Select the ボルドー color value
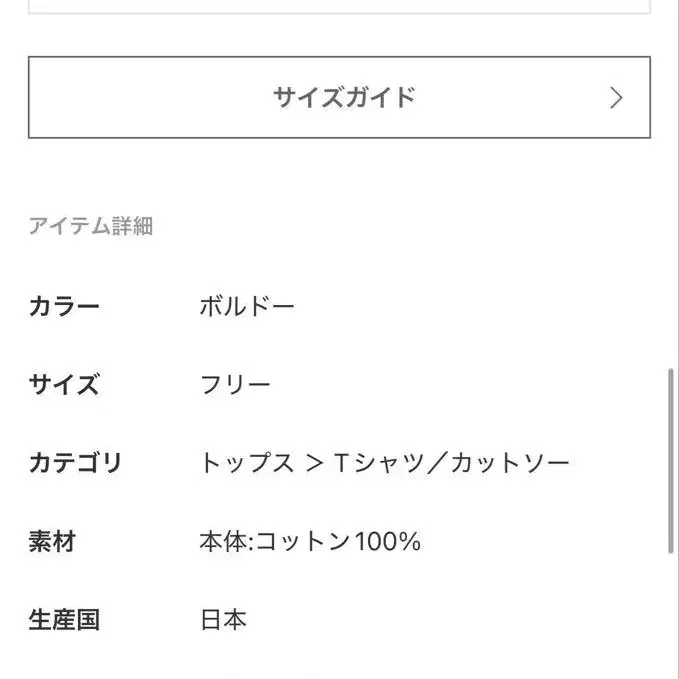 click(247, 306)
